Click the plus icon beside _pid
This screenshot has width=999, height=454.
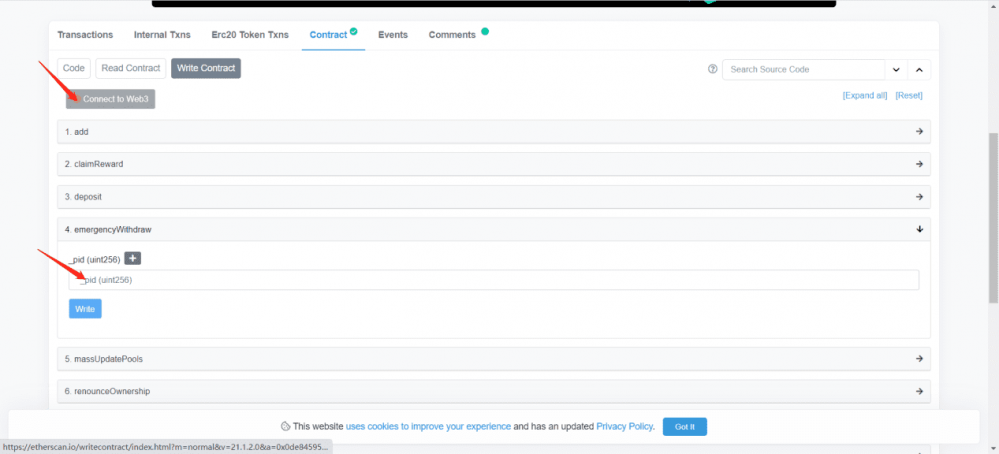click(x=131, y=259)
